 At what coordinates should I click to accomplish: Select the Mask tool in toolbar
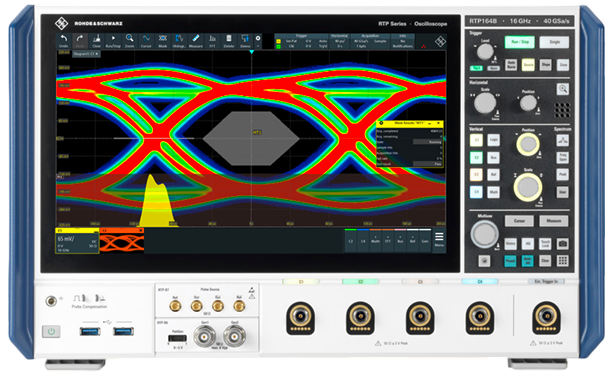pos(162,41)
